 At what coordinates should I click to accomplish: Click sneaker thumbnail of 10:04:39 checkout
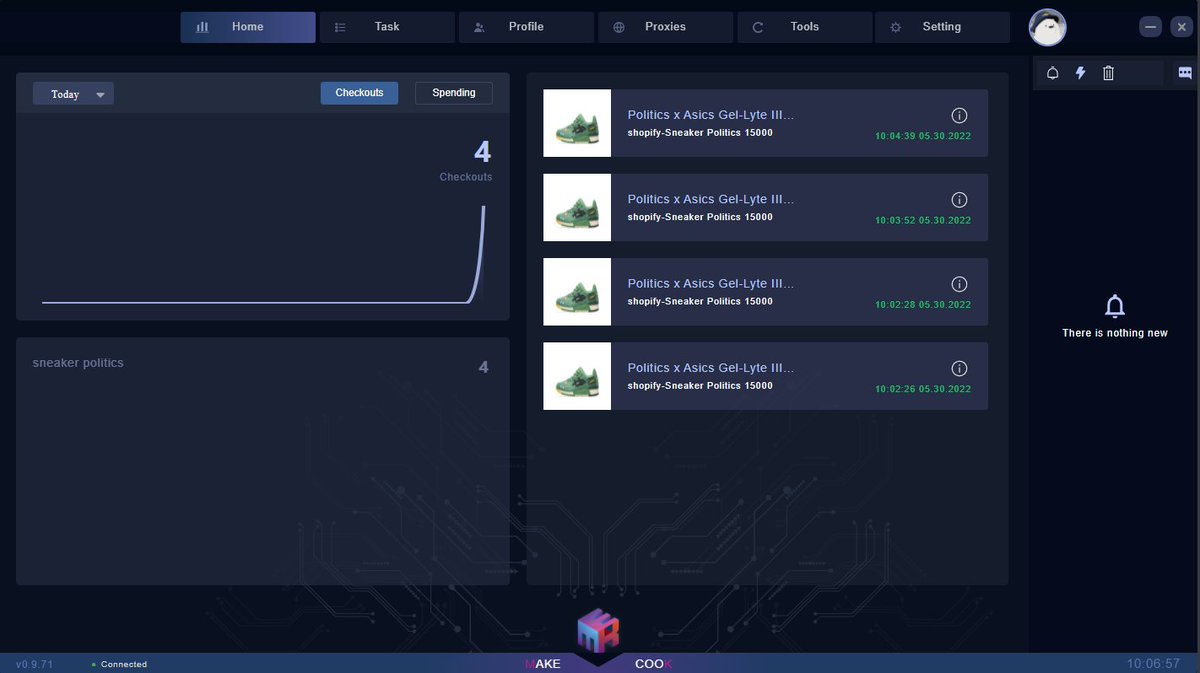coord(577,123)
